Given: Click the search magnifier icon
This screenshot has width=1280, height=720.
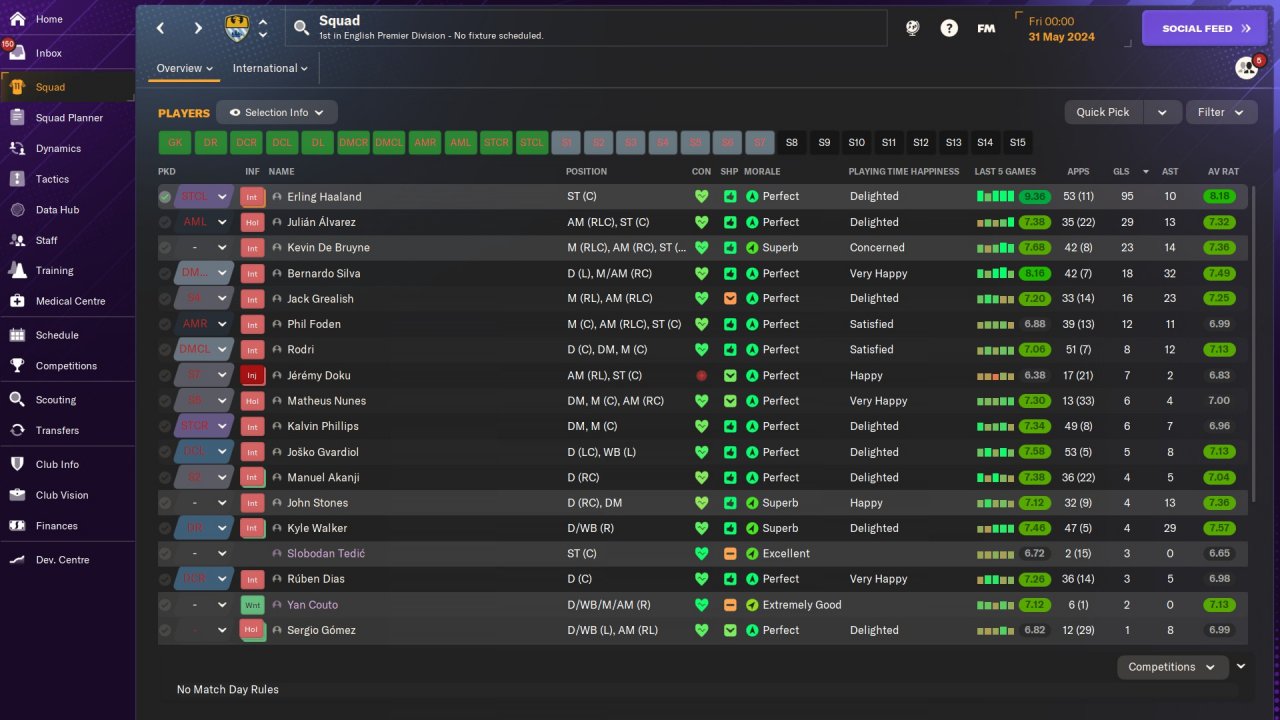Looking at the screenshot, I should [x=302, y=28].
